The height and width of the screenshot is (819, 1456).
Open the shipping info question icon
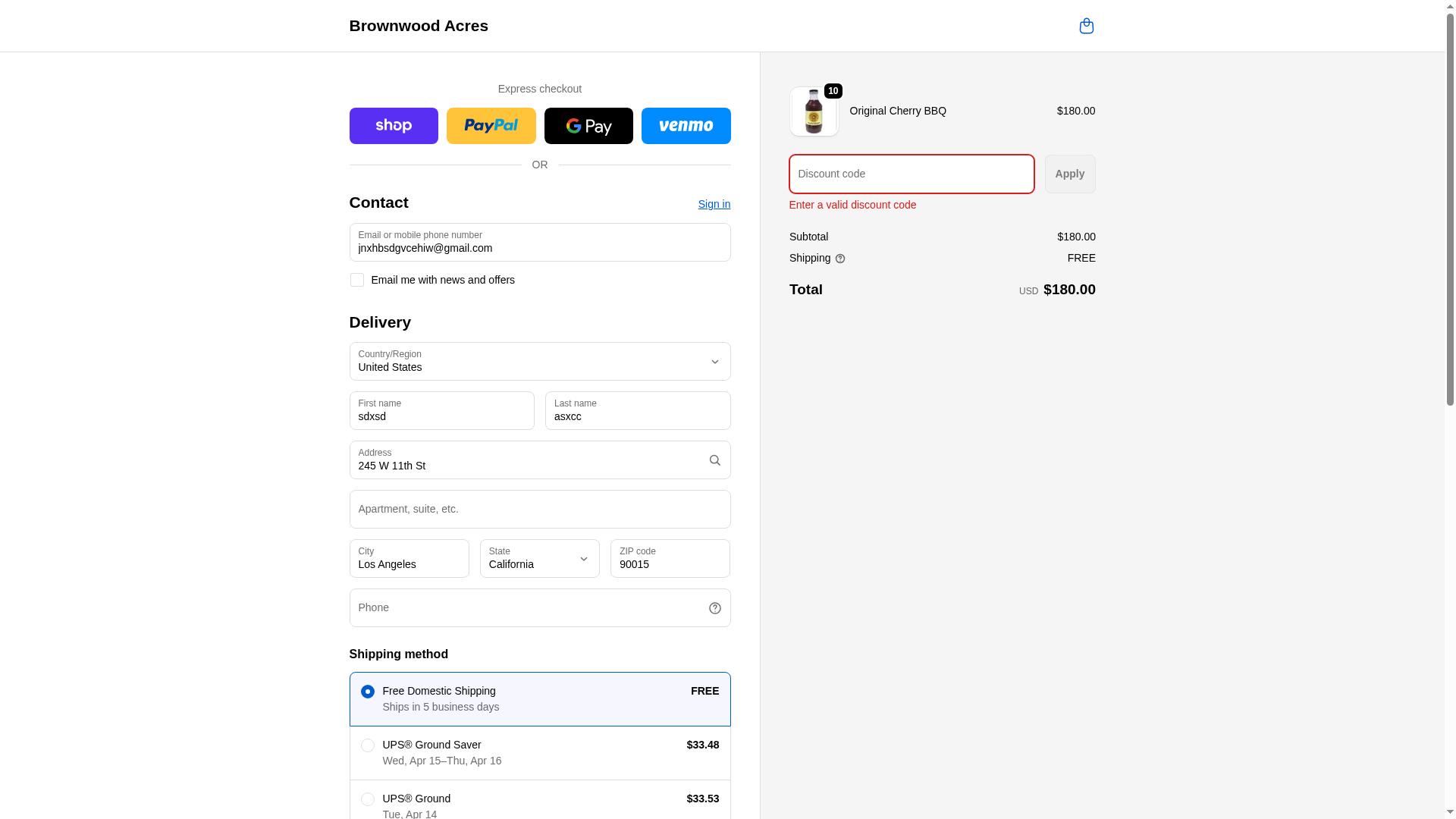840,259
